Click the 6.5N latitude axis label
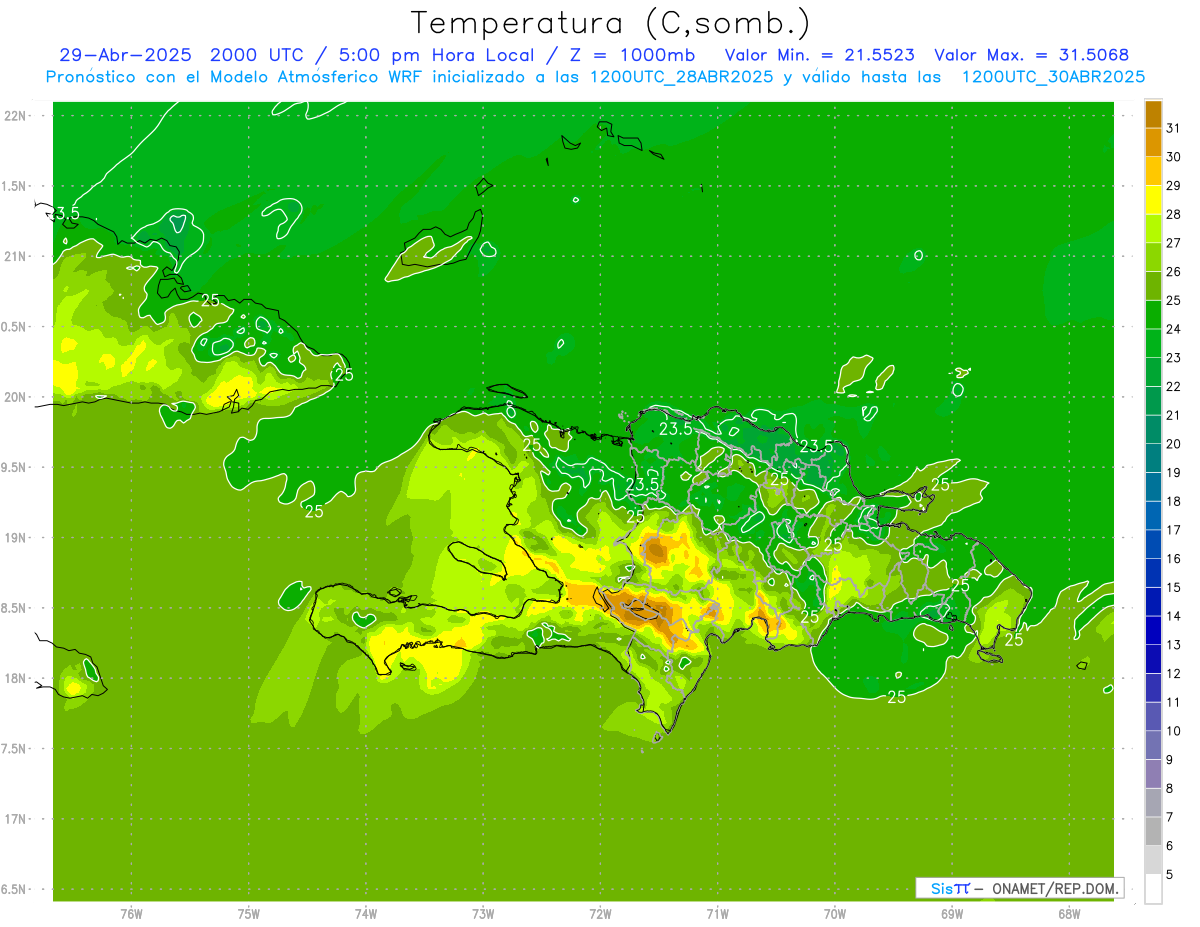Image resolution: width=1200 pixels, height=927 pixels. click(x=14, y=889)
